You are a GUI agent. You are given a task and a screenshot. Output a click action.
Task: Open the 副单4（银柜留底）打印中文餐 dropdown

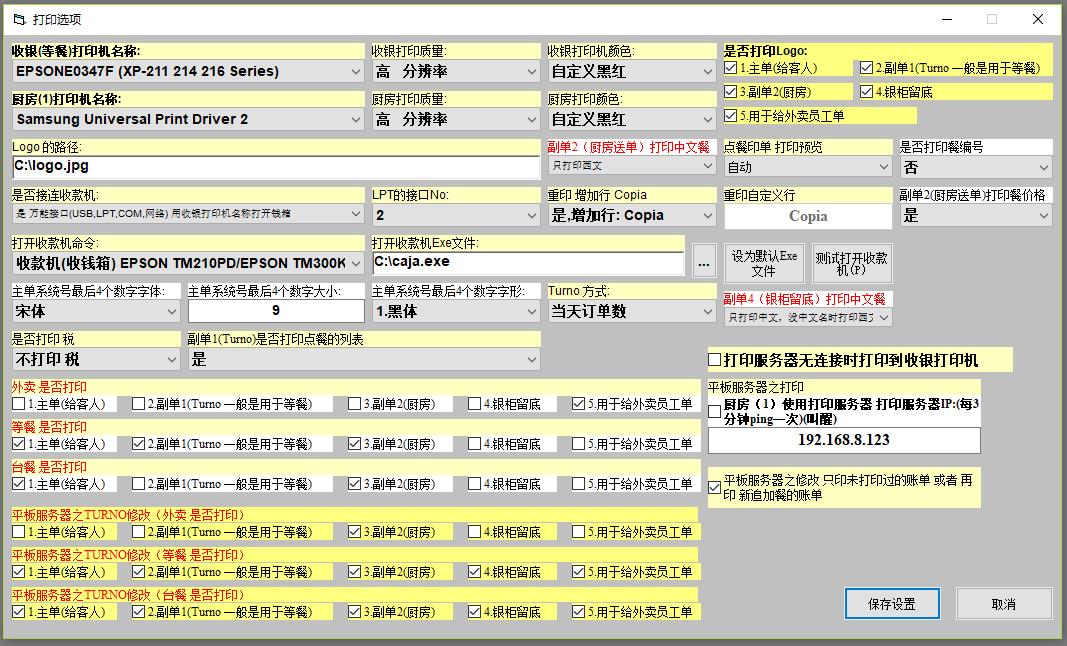click(808, 317)
